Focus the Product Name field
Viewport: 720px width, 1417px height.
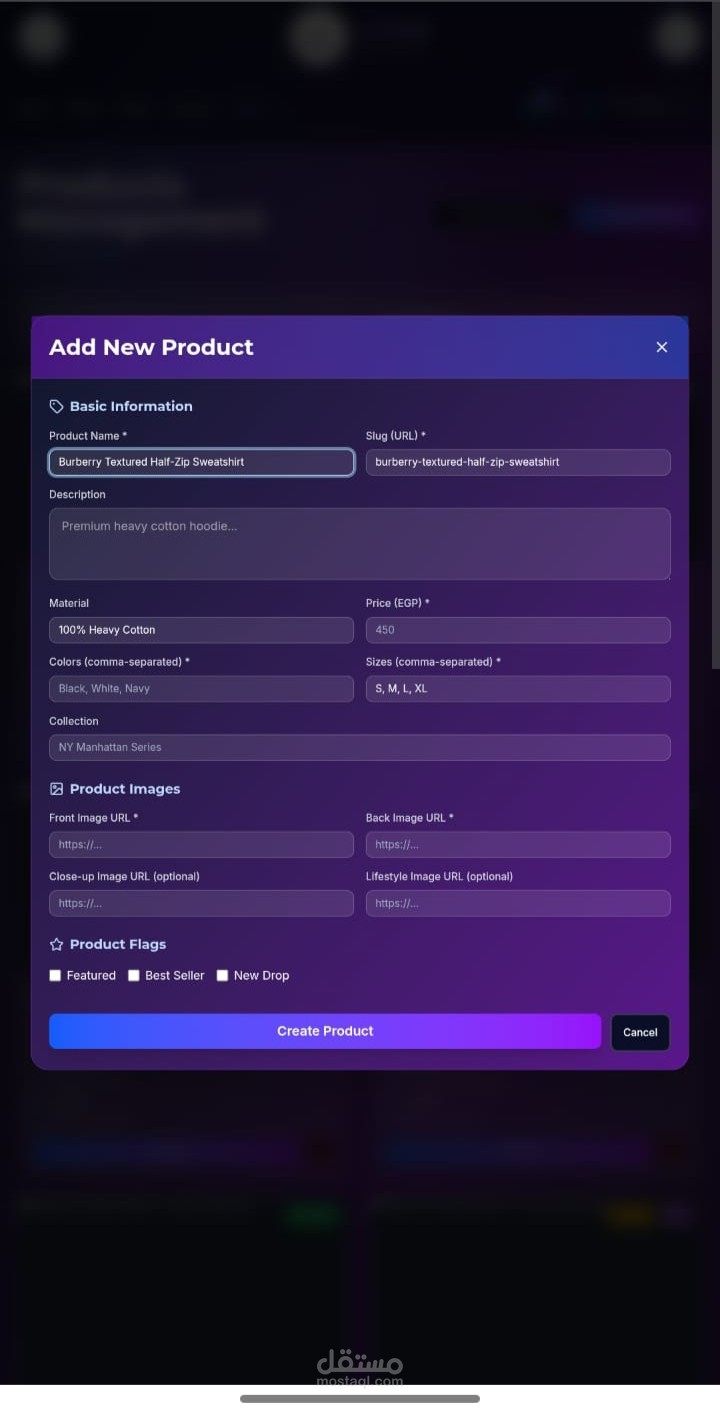[201, 462]
